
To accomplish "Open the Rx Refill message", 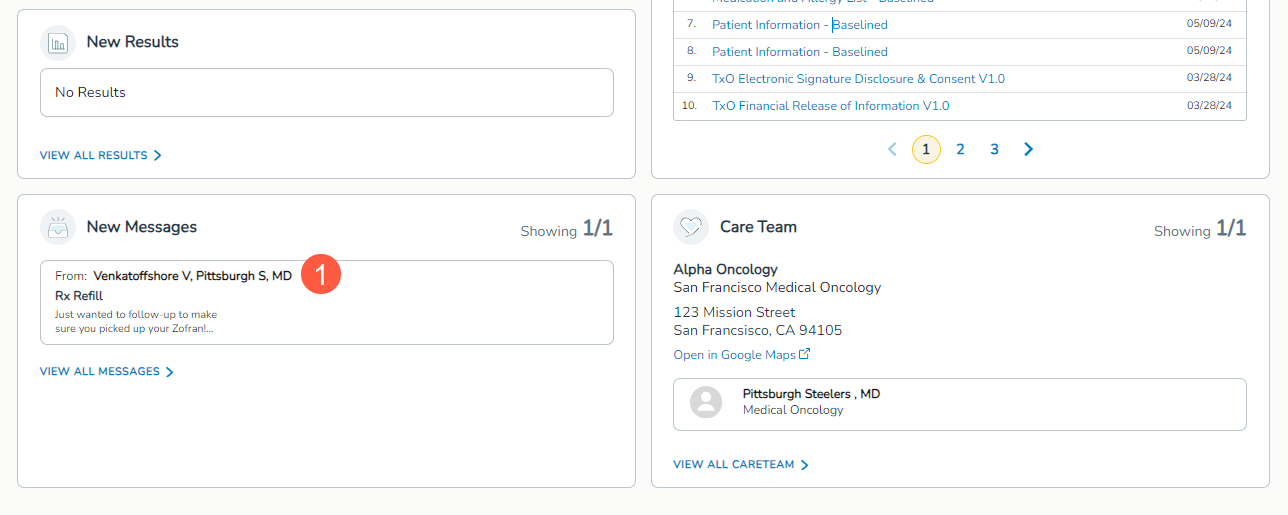I will (x=326, y=303).
